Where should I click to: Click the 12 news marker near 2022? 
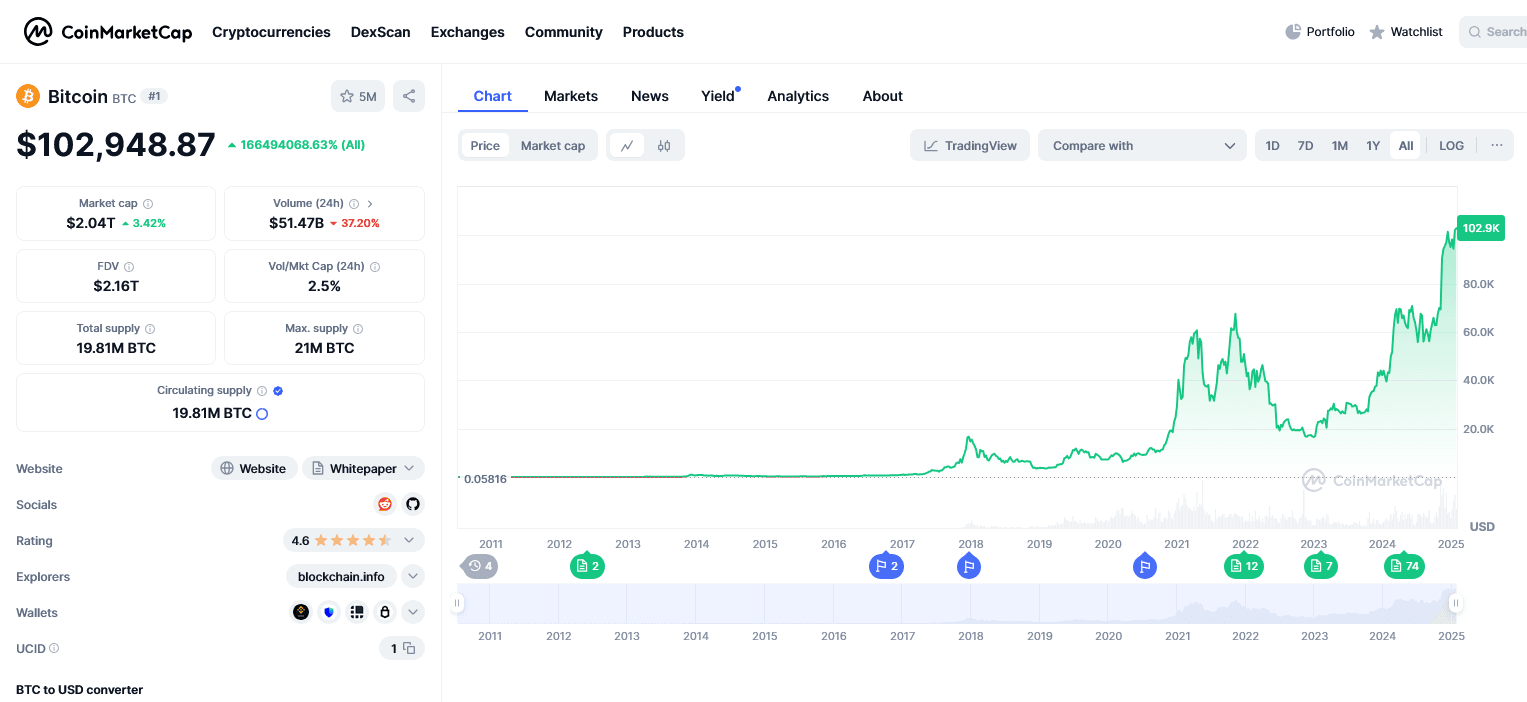pos(1244,565)
